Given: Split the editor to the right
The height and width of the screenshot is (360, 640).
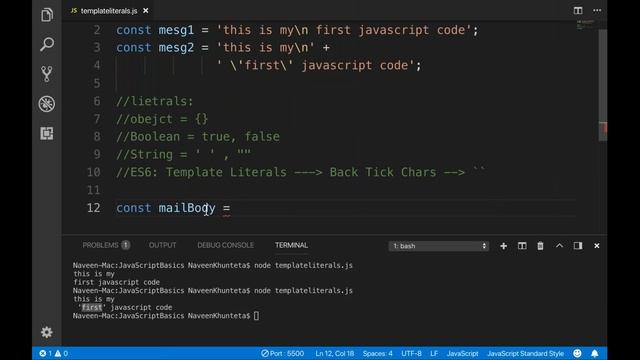Looking at the screenshot, I should coord(578,11).
